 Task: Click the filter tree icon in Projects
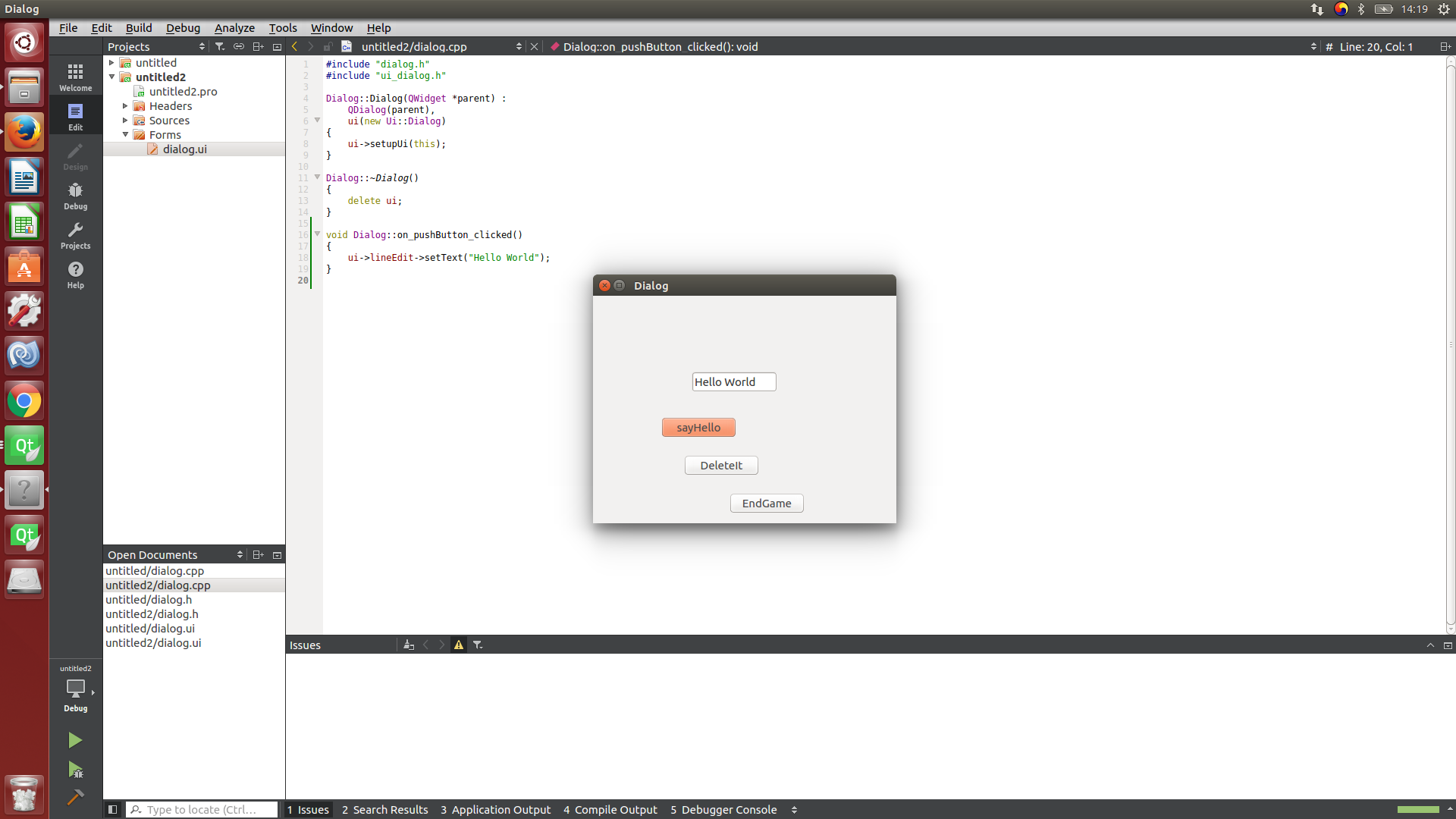pos(220,47)
